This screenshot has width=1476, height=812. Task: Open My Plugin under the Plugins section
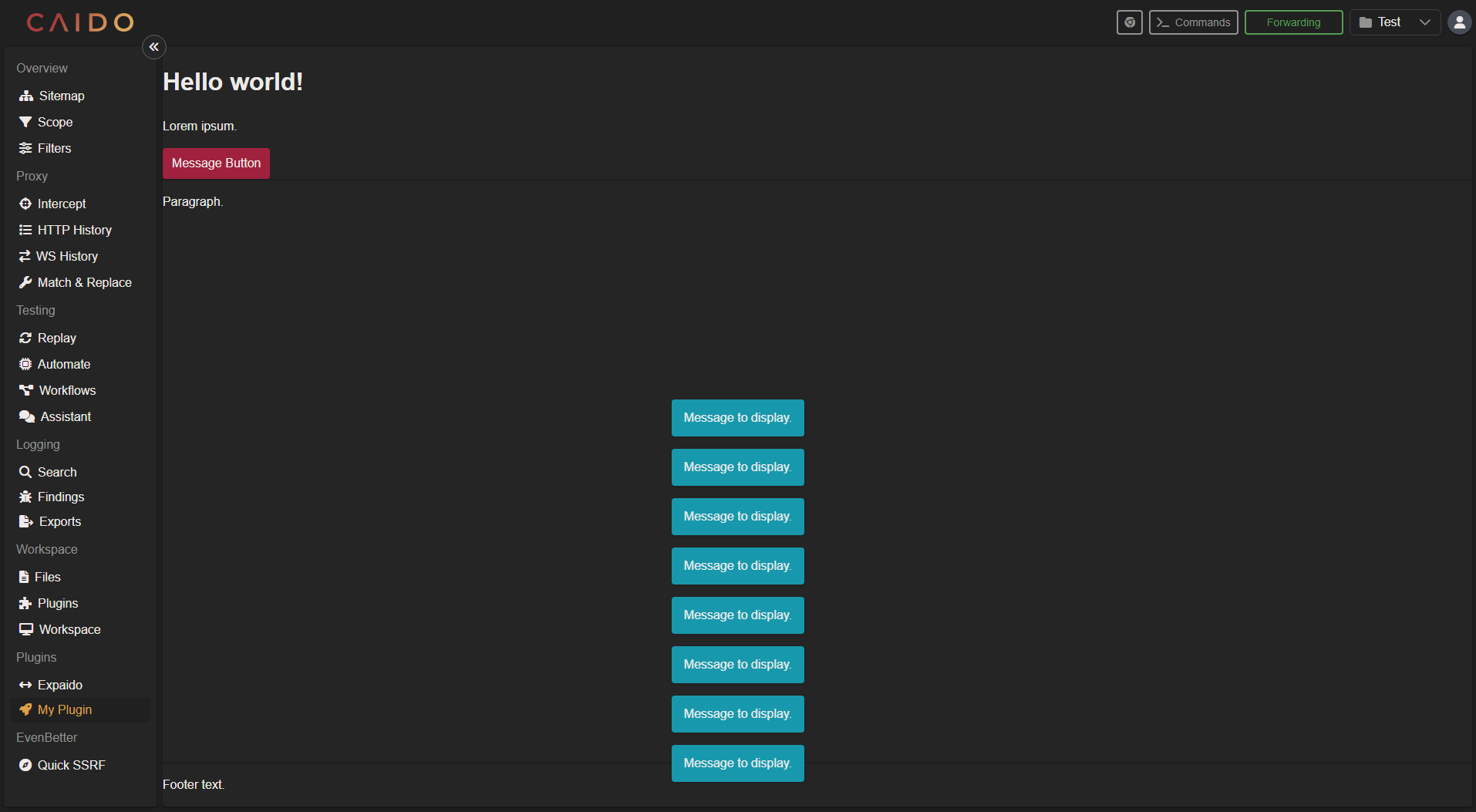[65, 709]
